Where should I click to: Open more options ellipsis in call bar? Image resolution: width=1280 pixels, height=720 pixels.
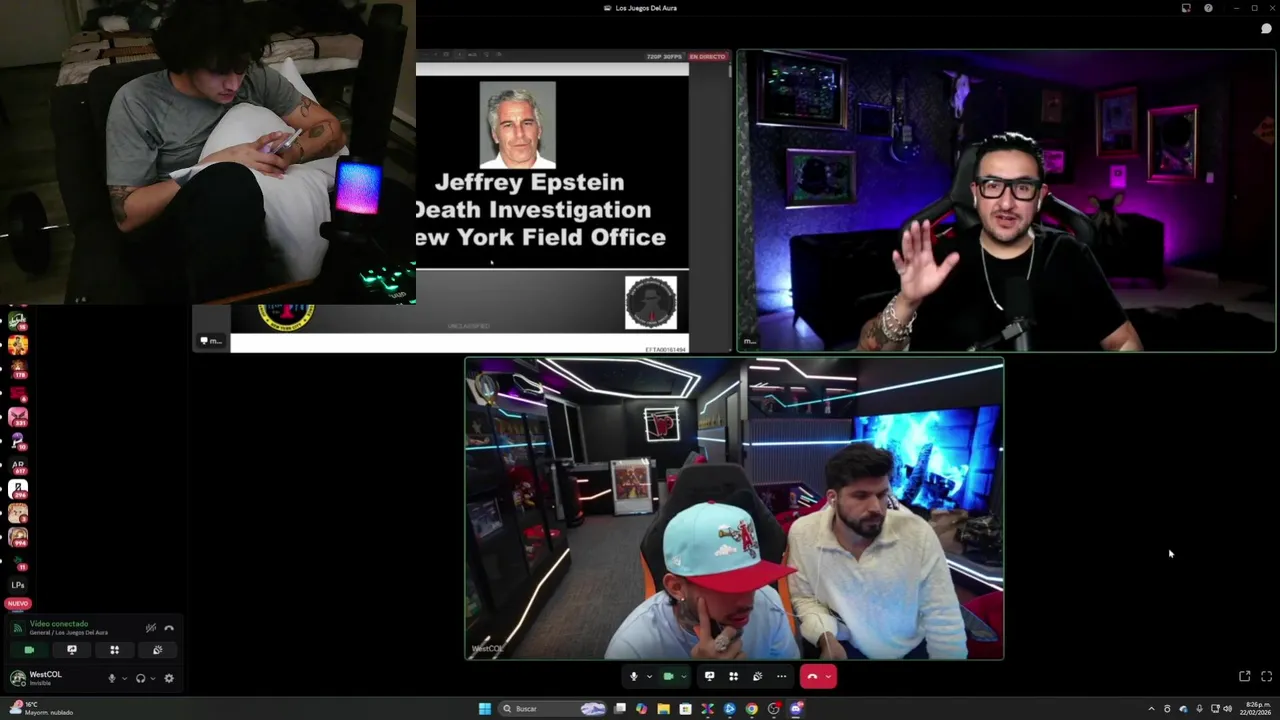coord(781,676)
